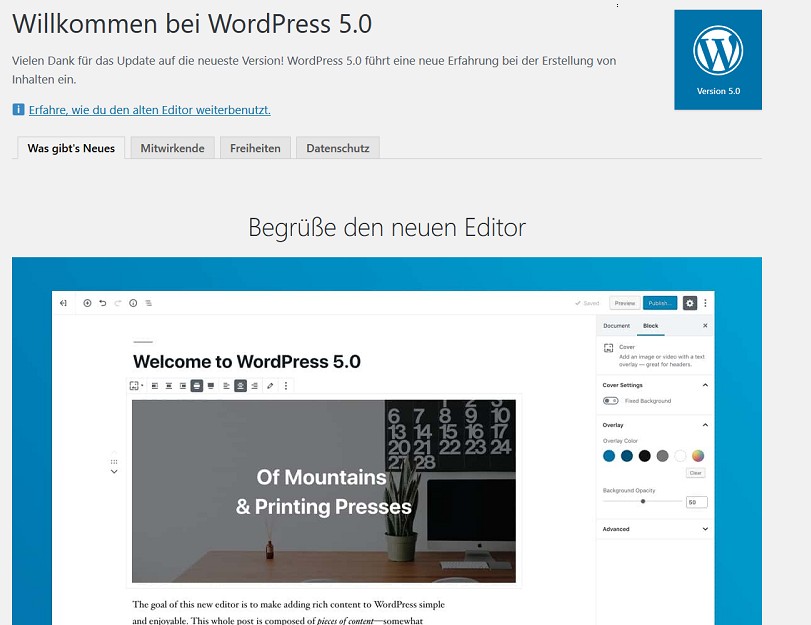
Task: Pick the black overlay color swatch
Action: 644,456
